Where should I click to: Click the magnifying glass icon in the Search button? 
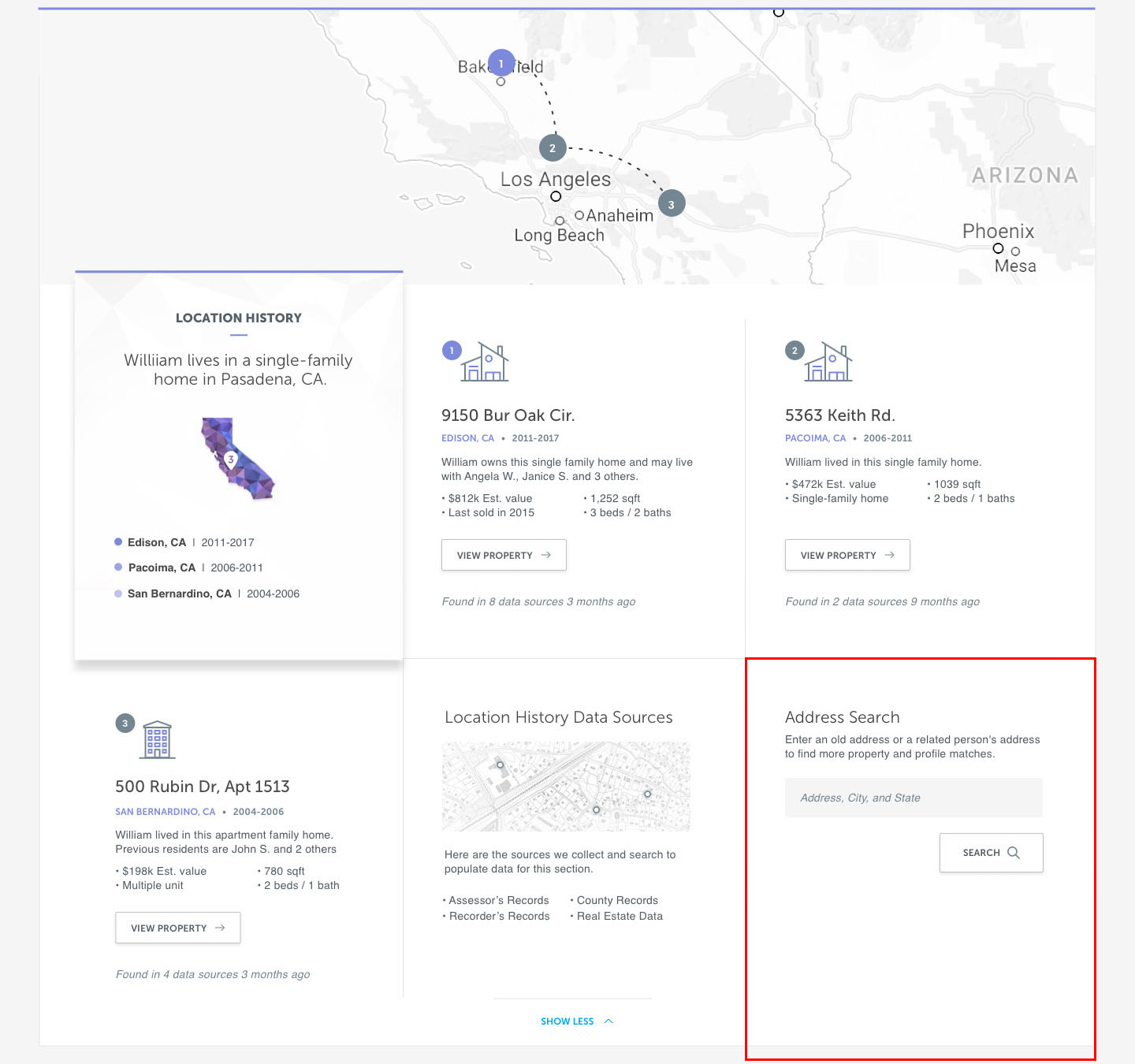[x=1014, y=852]
